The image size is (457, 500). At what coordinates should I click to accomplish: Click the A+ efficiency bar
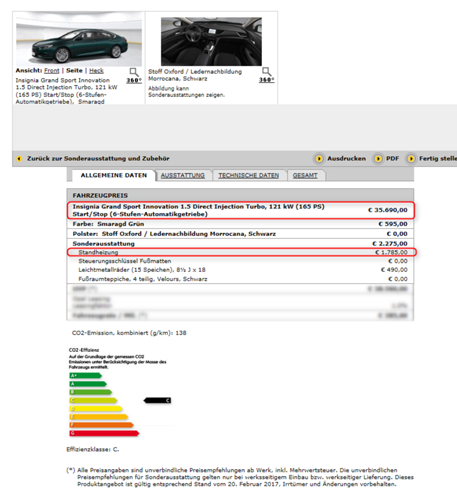(86, 376)
